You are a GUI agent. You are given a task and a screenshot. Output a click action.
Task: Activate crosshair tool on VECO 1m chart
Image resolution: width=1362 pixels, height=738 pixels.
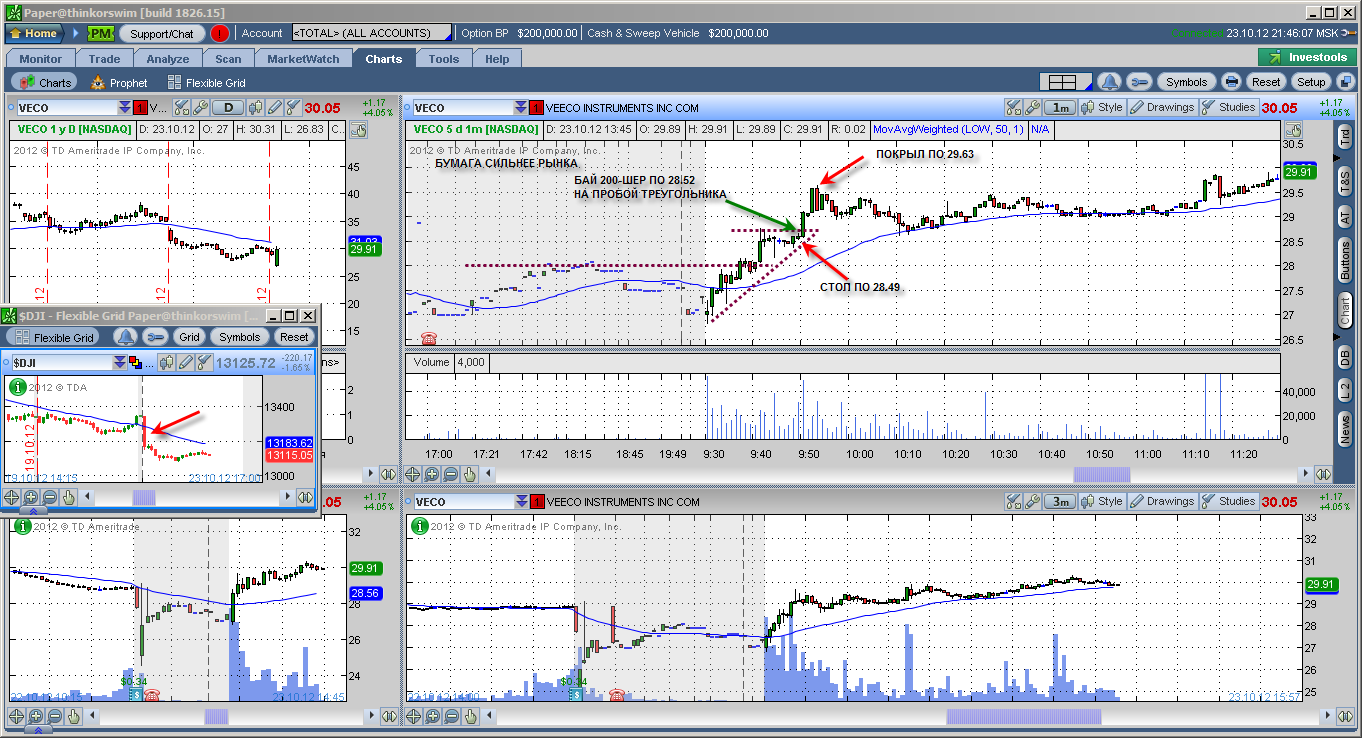[414, 475]
